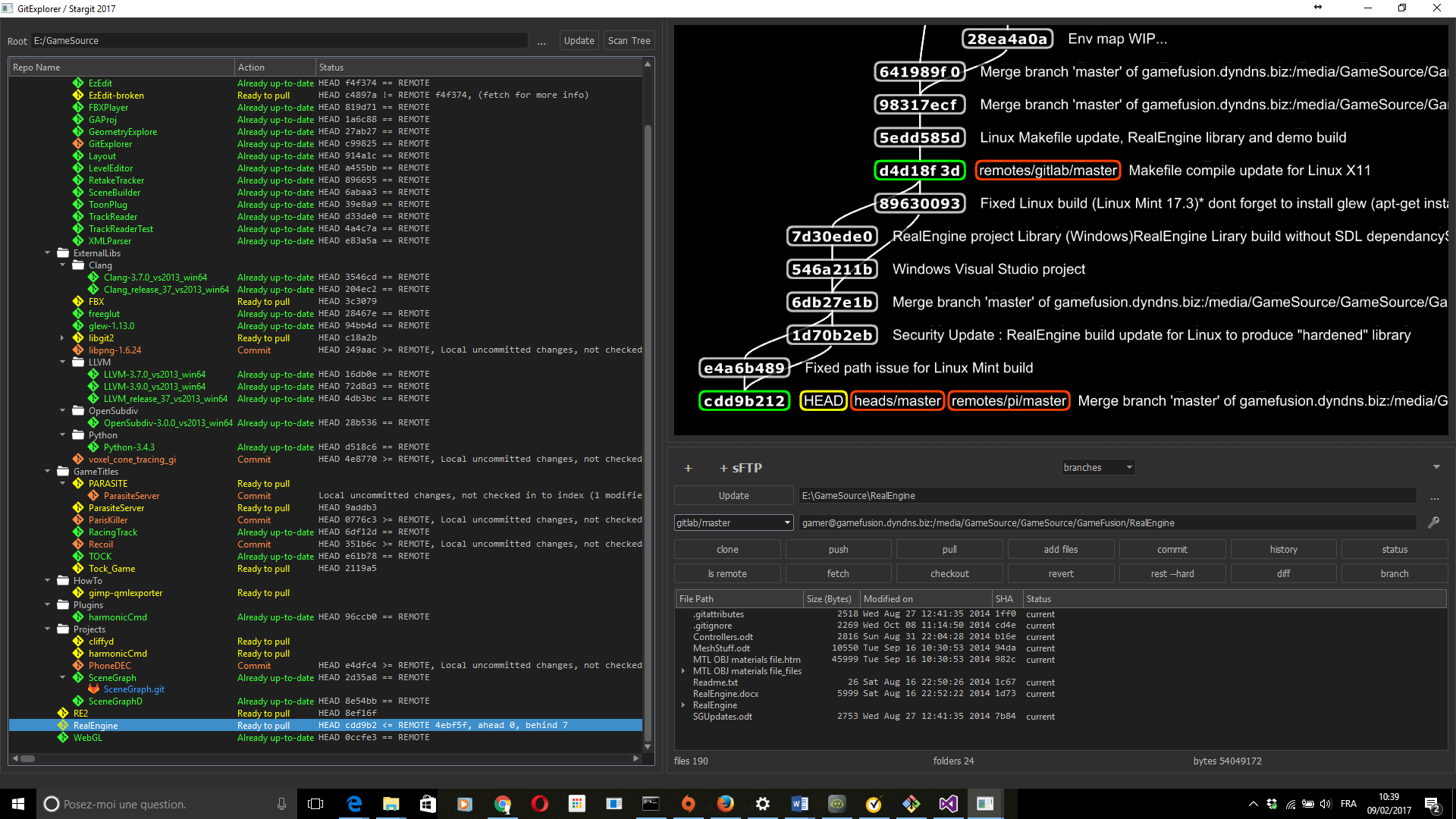Click the folder icon next to Clang
The image size is (1456, 819).
(x=78, y=265)
